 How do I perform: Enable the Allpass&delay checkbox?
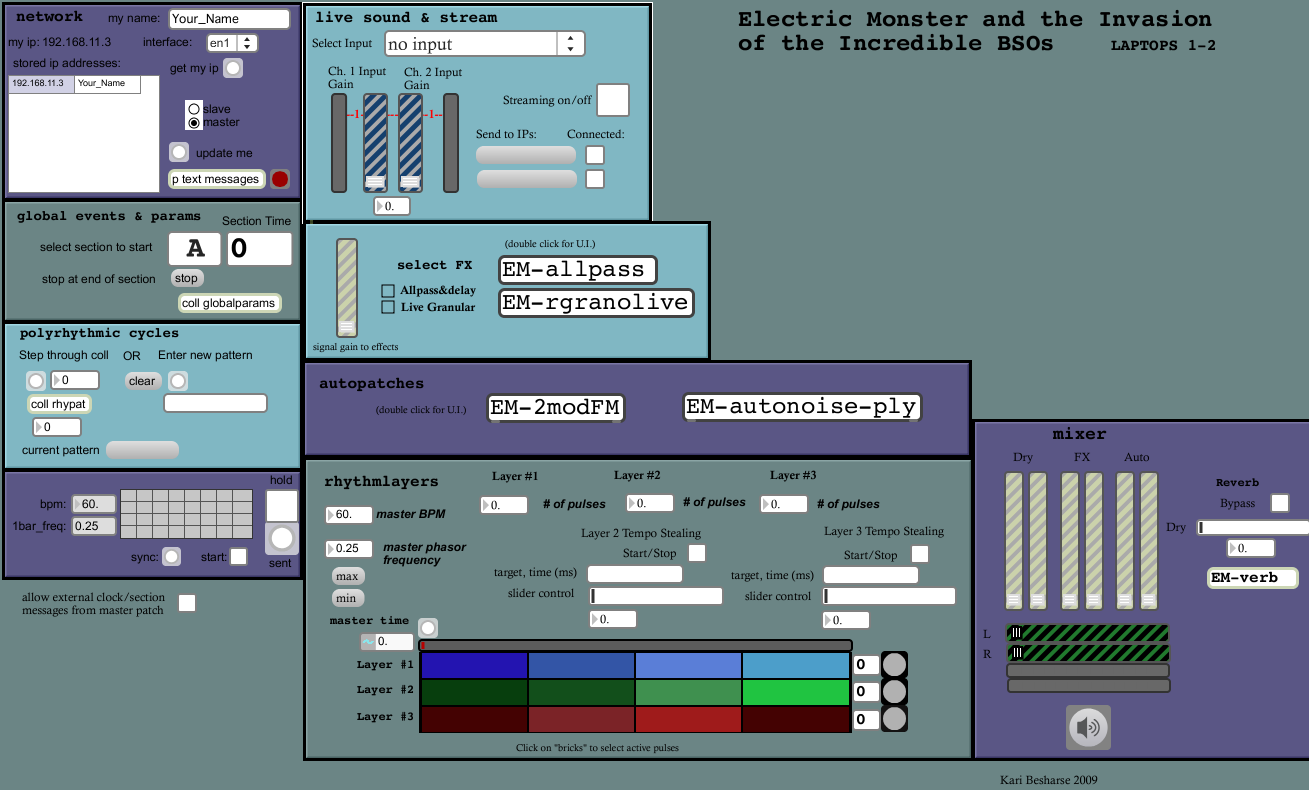(x=388, y=291)
